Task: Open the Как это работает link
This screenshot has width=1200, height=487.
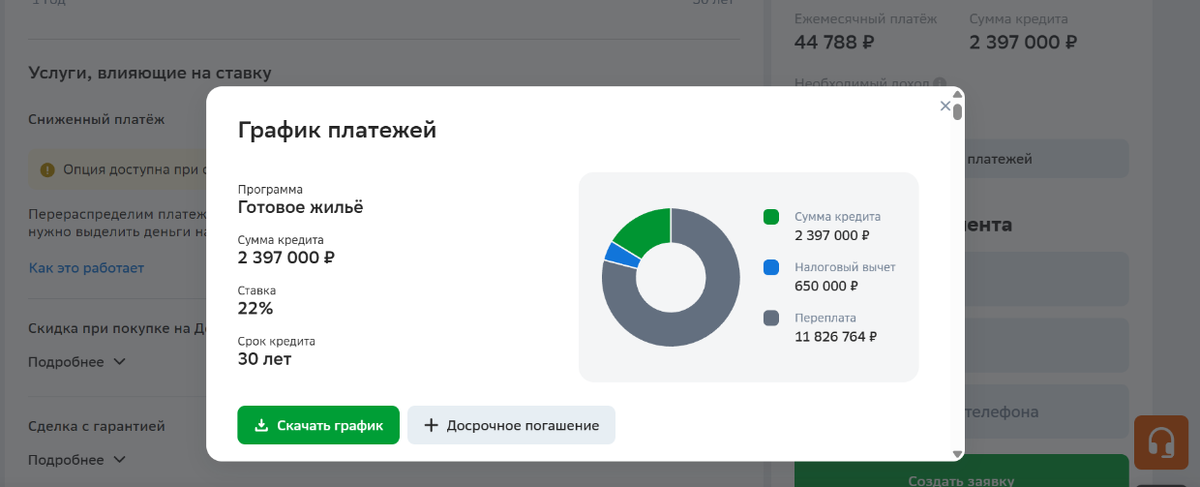Action: 86,268
